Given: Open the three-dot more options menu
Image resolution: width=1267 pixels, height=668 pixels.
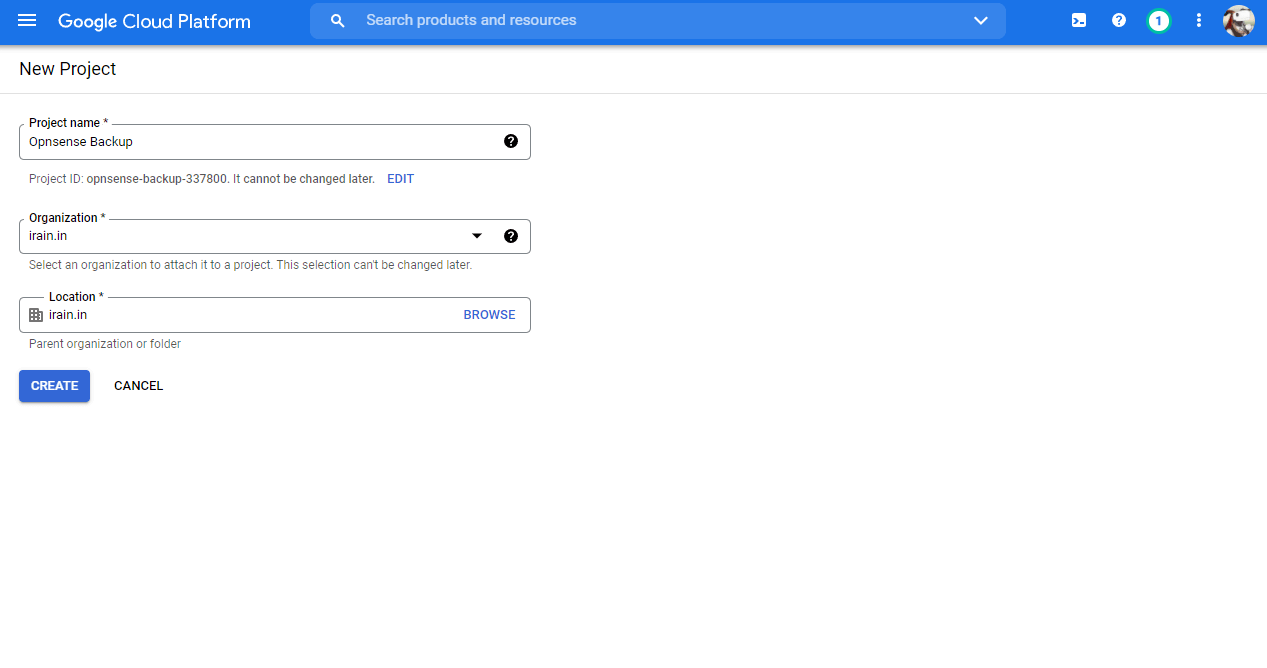Looking at the screenshot, I should [1199, 21].
